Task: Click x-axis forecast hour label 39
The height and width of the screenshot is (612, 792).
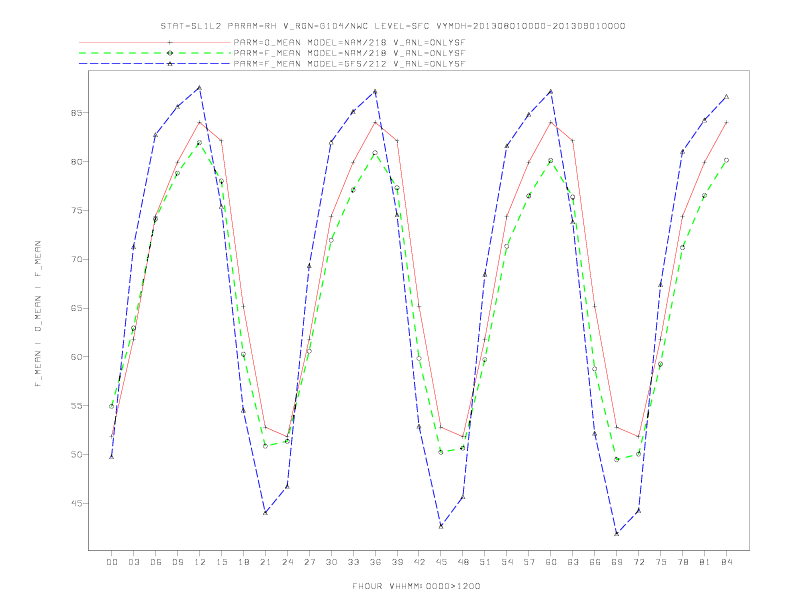Action: coord(398,562)
